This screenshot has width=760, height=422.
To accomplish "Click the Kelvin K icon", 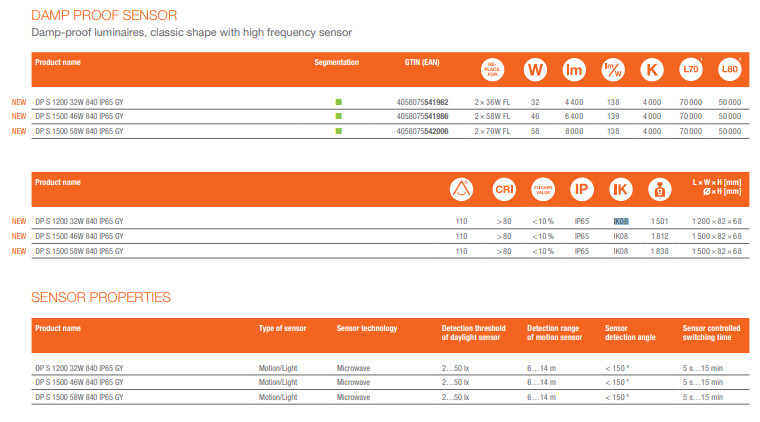I will (x=652, y=70).
